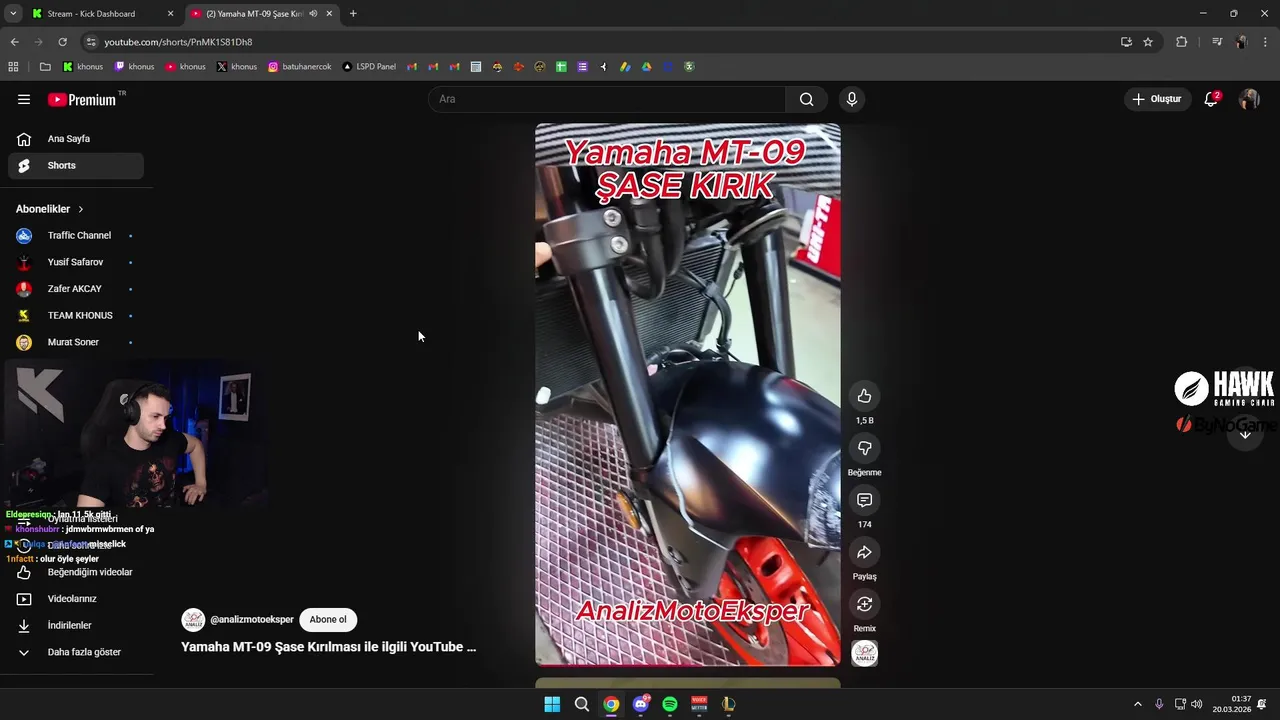Show hidden system tray icons
Image resolution: width=1280 pixels, height=720 pixels.
[1137, 704]
